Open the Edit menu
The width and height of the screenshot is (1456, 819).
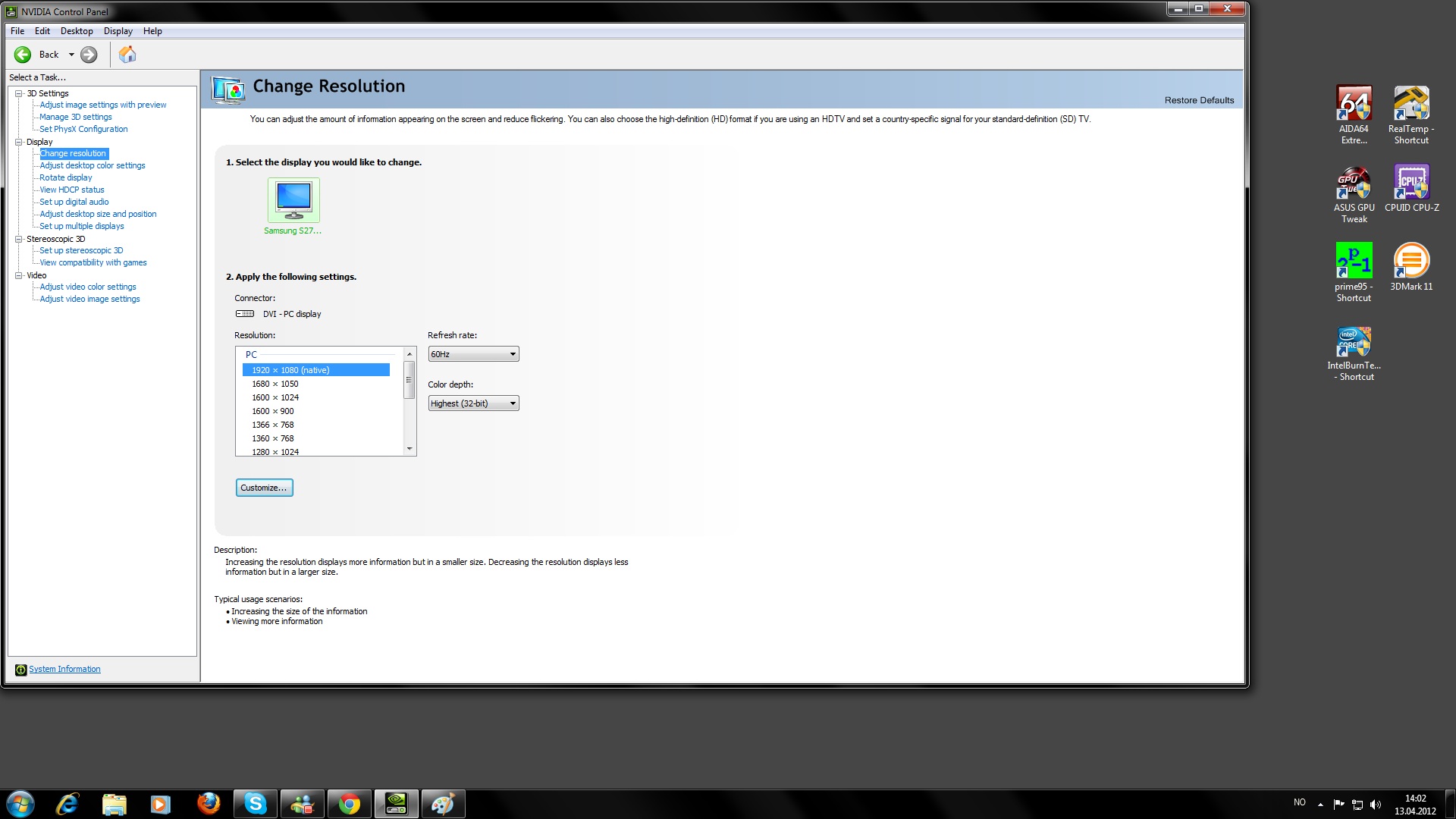click(x=42, y=31)
